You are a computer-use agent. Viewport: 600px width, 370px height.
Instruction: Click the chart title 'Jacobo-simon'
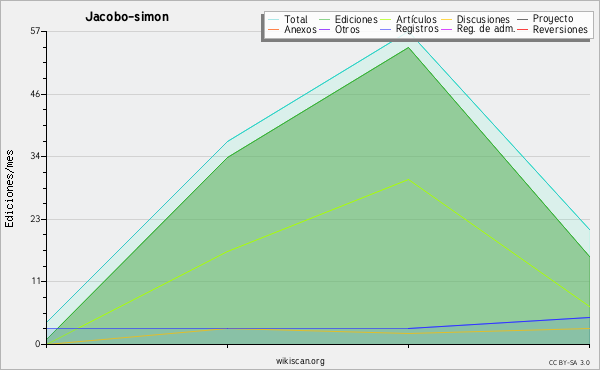(x=127, y=17)
